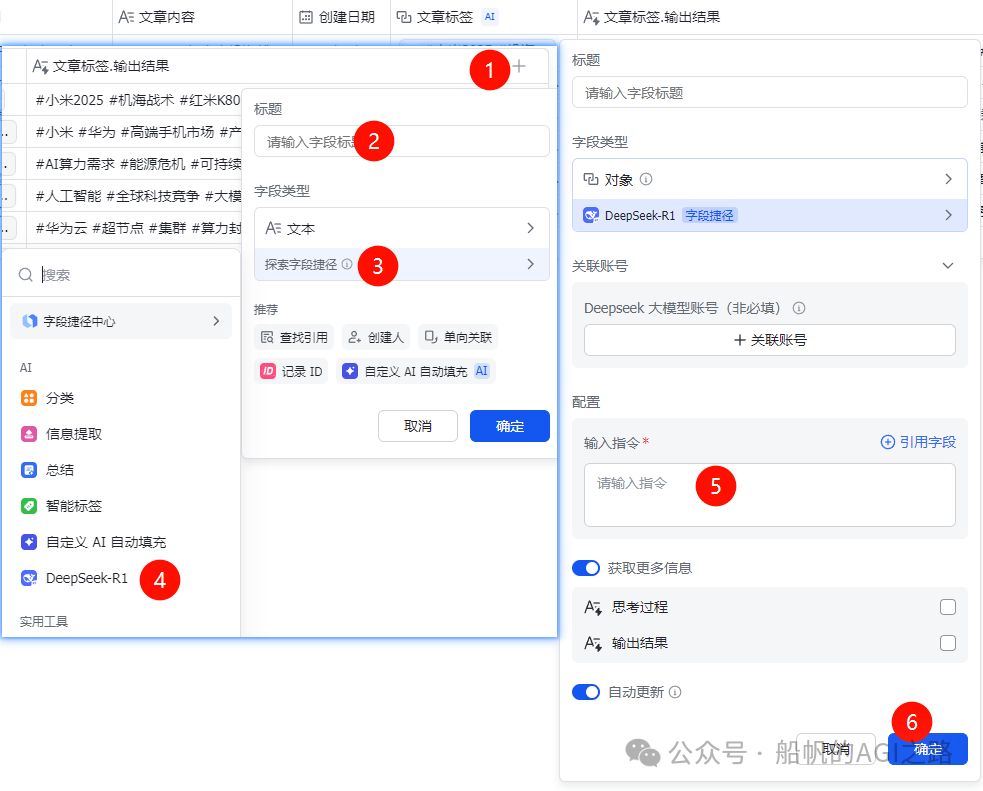Click the cell starting #AI算力需求
983x791 pixels.
pyautogui.click(x=134, y=164)
